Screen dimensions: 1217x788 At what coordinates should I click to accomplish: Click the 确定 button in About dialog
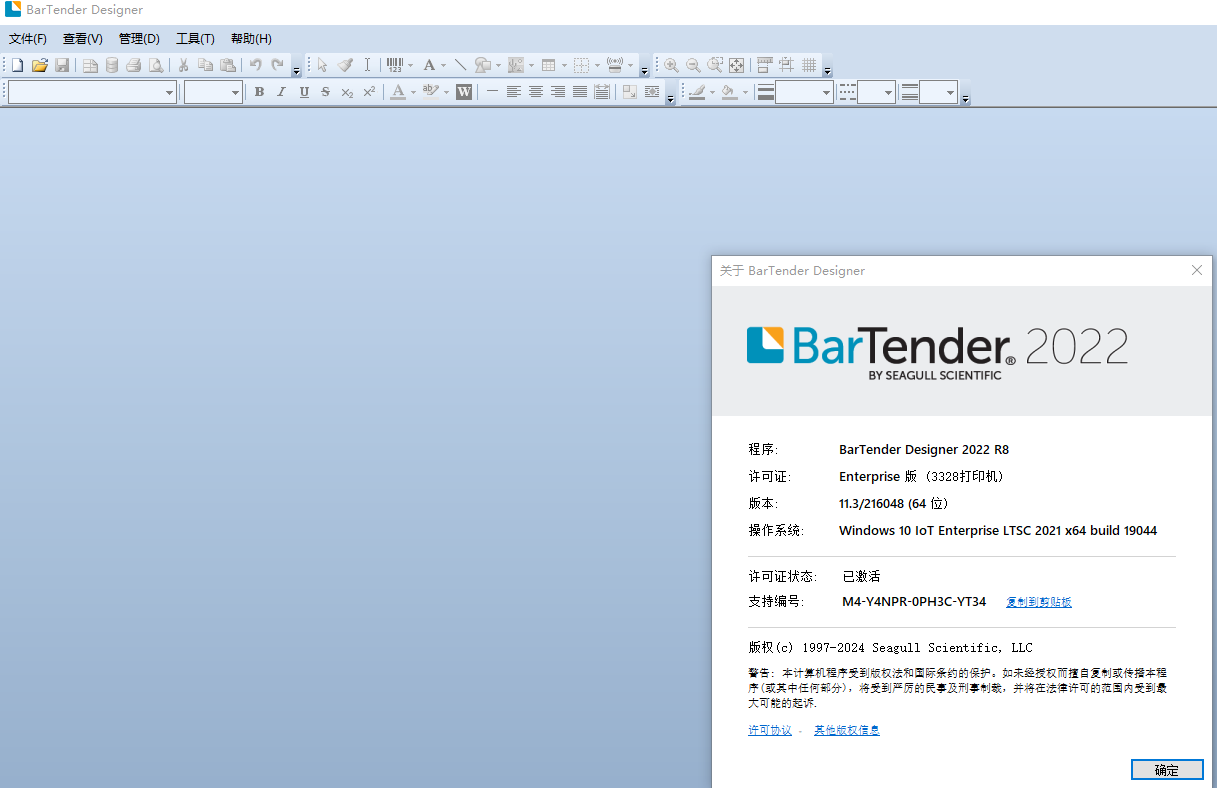point(1167,769)
